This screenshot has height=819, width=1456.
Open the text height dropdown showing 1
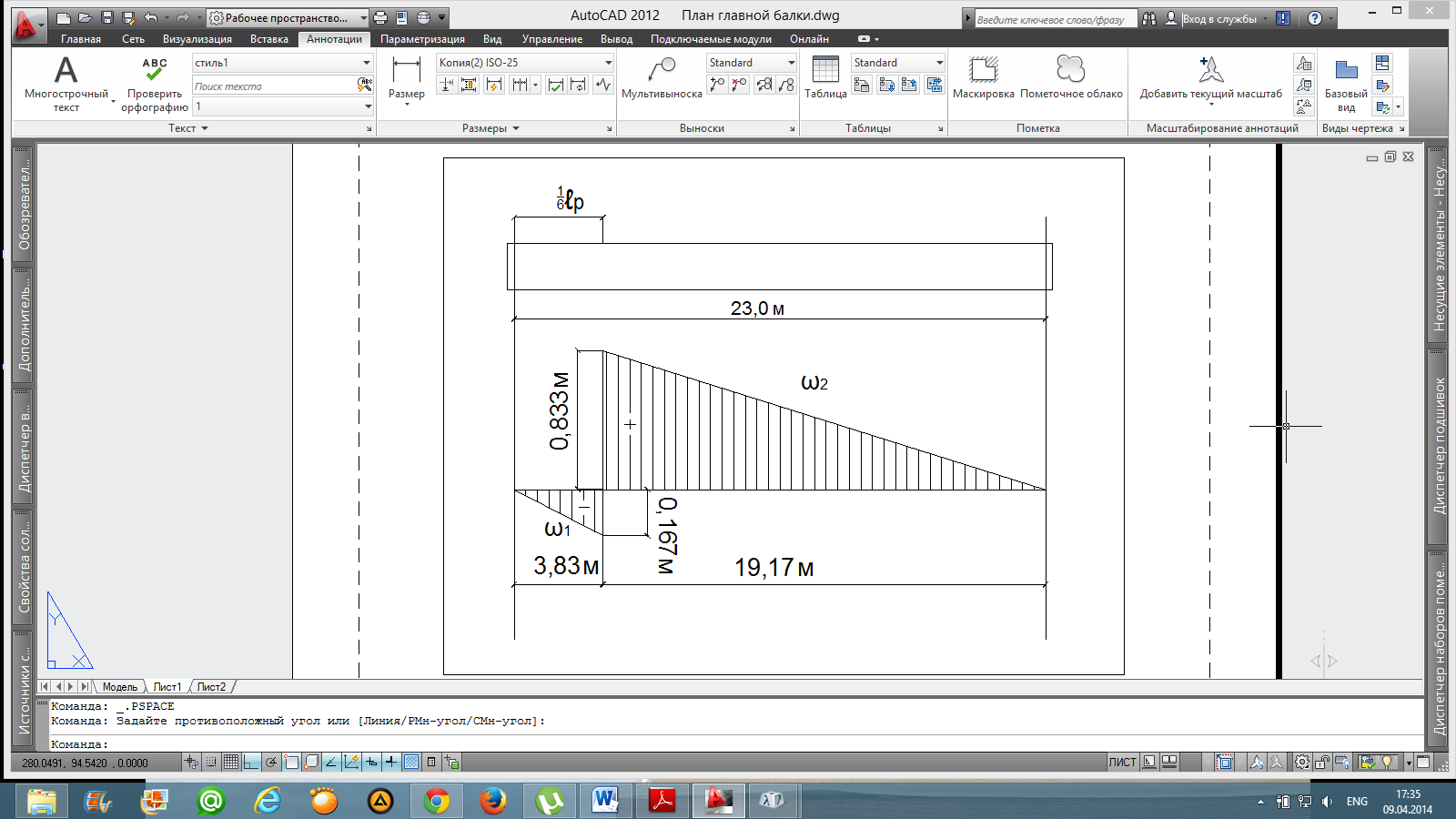[282, 106]
